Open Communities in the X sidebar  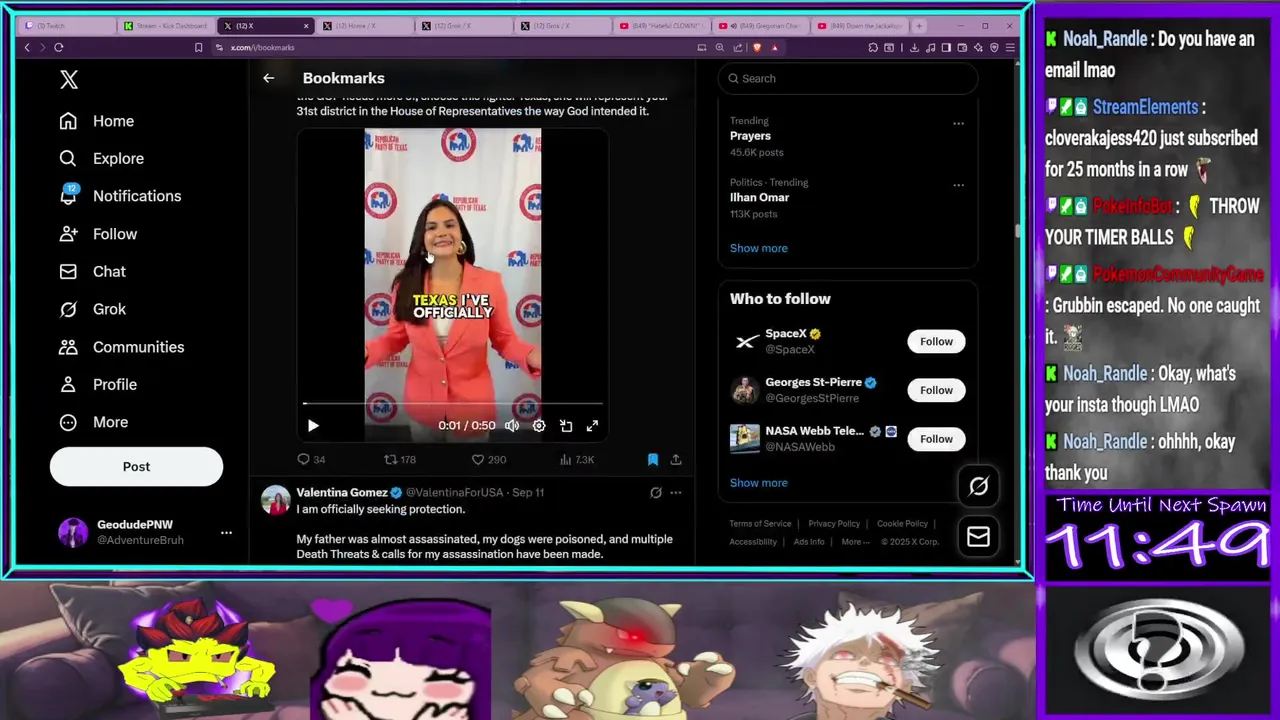(121, 347)
